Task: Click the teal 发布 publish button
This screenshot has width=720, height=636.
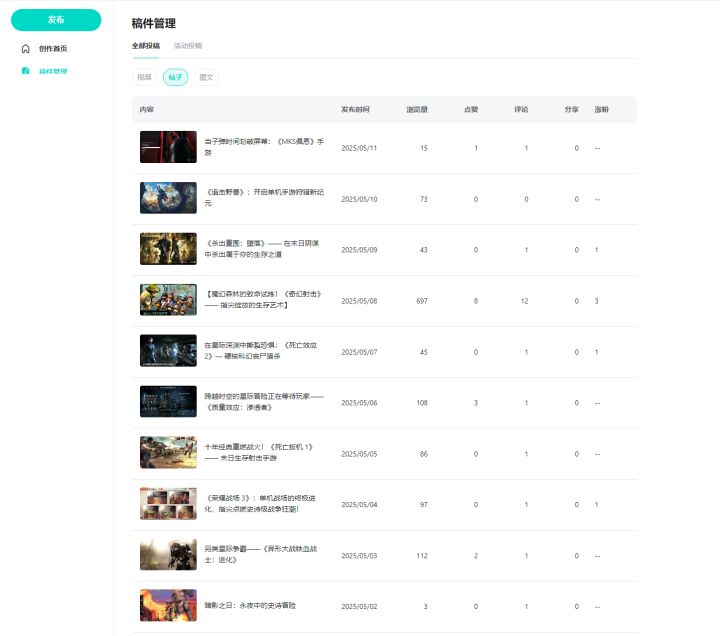Action: pos(56,20)
